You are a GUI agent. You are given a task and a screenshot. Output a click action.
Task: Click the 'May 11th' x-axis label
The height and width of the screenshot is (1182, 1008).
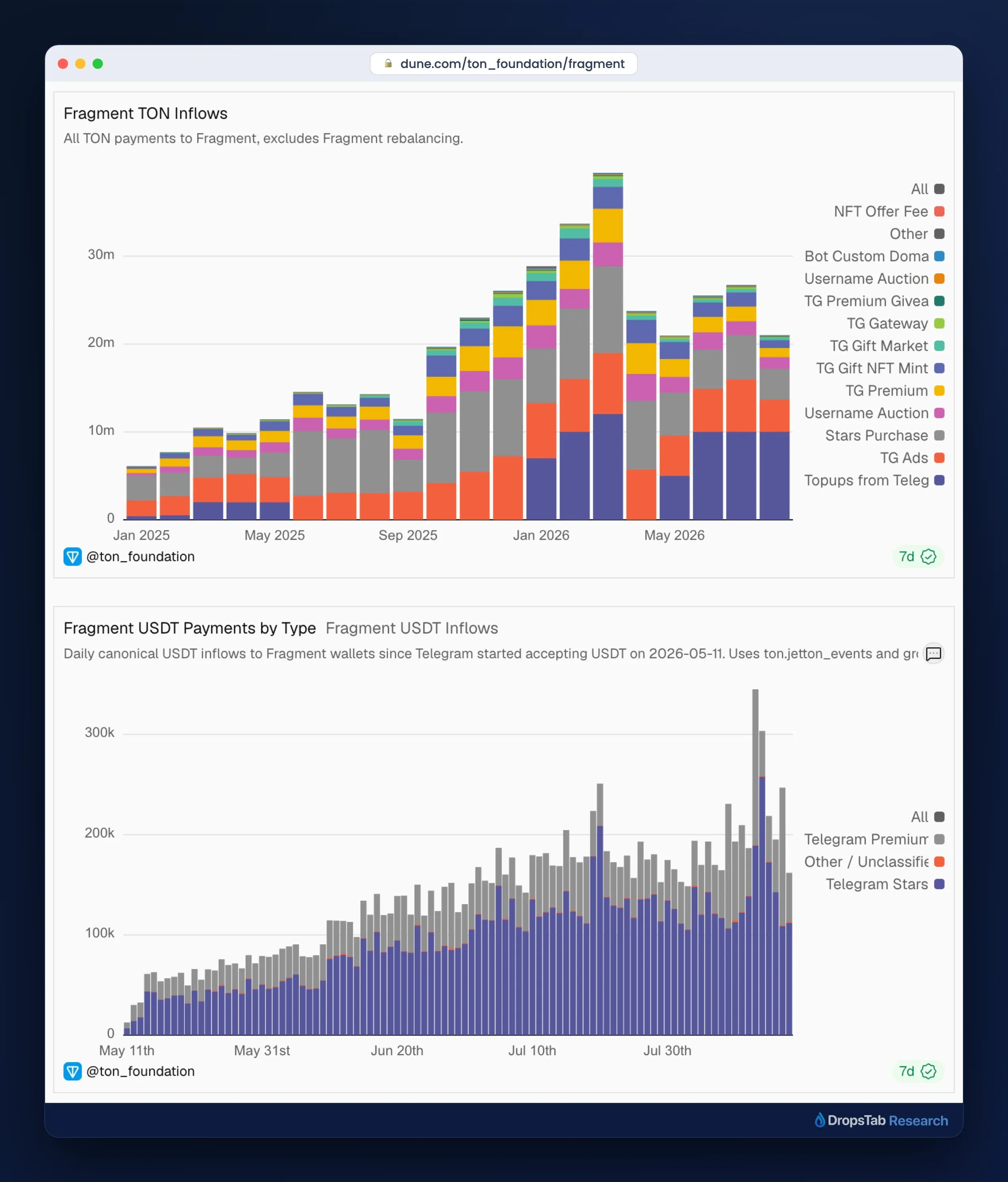(x=127, y=1050)
